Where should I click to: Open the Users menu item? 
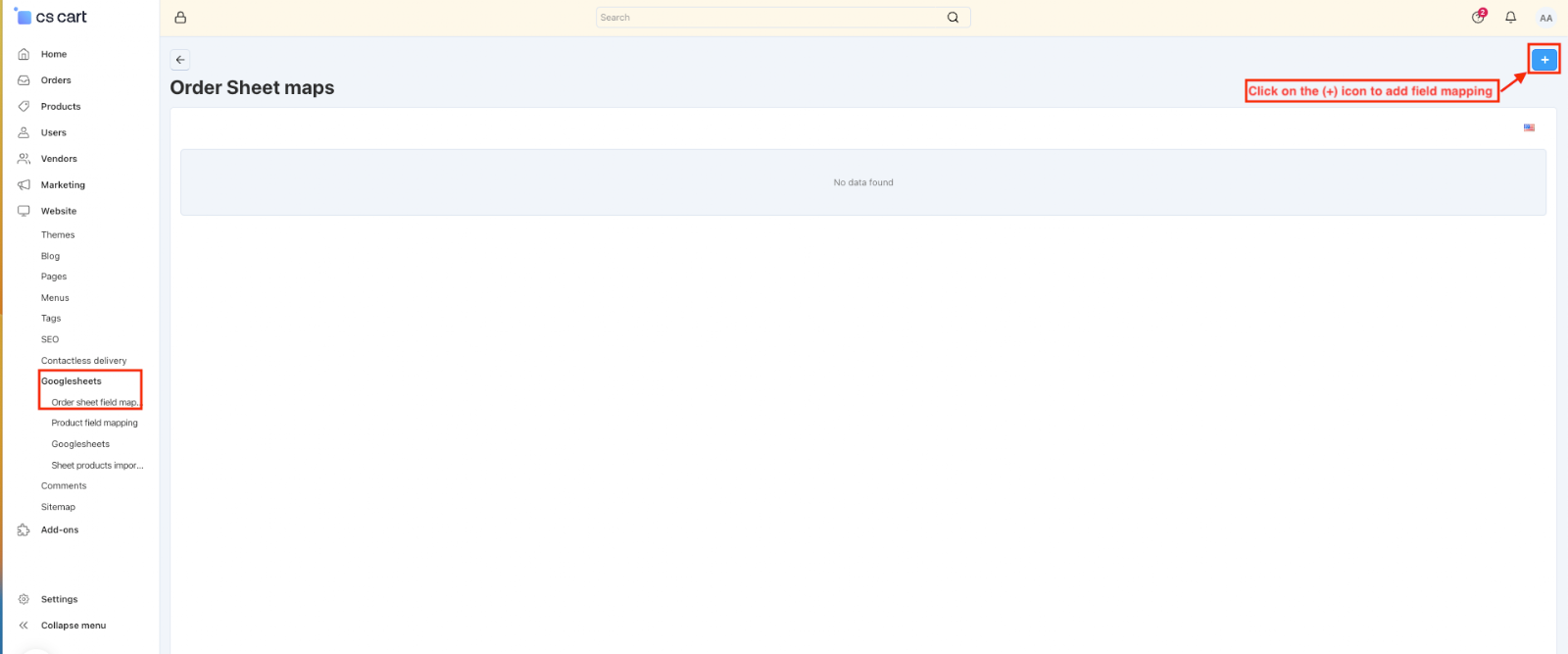pos(54,132)
